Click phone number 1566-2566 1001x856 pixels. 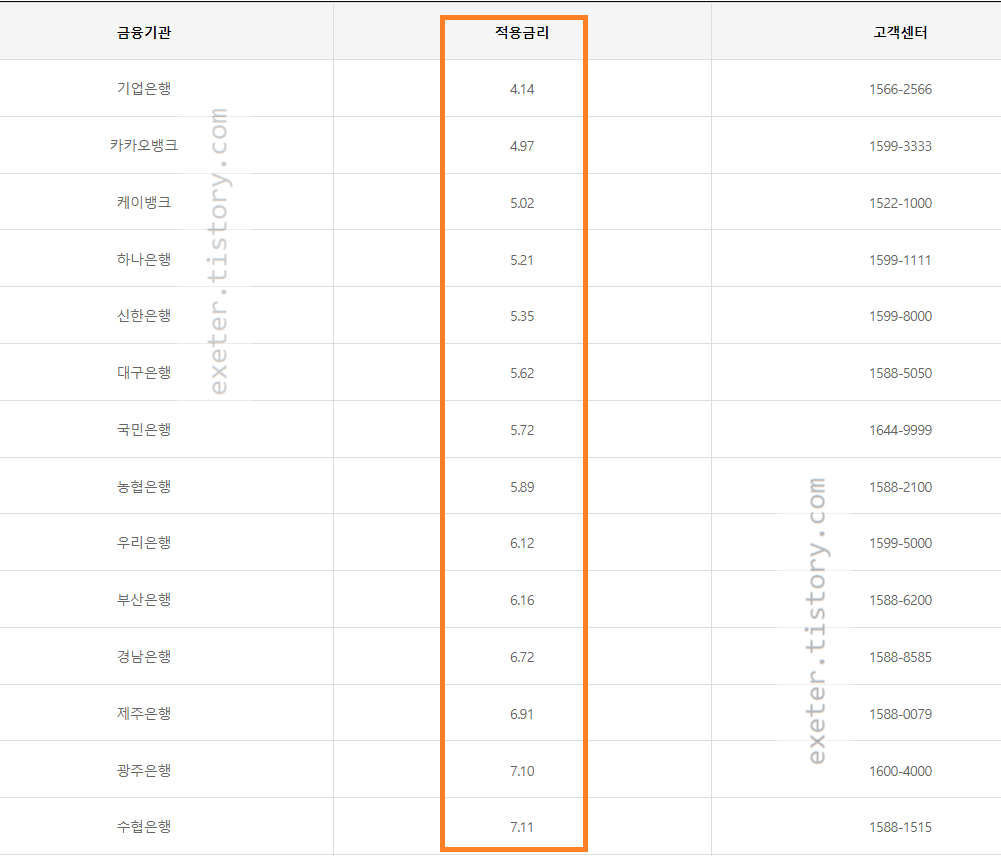pyautogui.click(x=900, y=89)
